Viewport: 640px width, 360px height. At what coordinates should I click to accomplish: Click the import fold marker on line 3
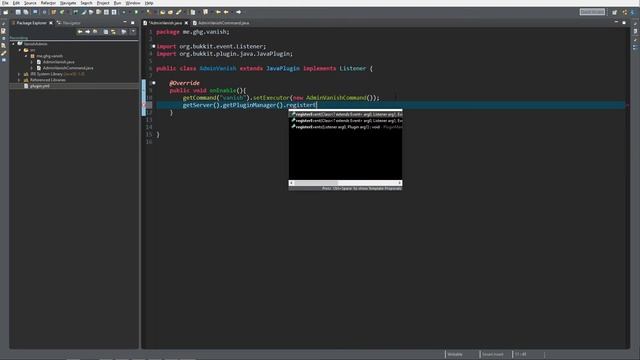[154, 46]
